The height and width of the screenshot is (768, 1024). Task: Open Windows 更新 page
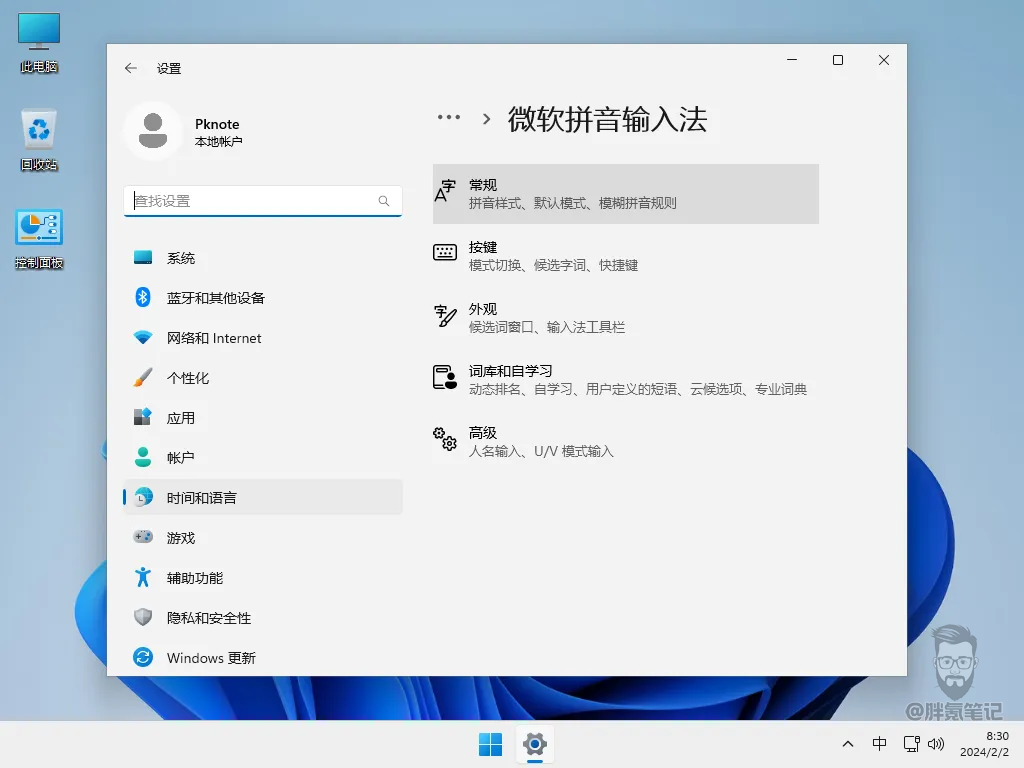(x=263, y=658)
